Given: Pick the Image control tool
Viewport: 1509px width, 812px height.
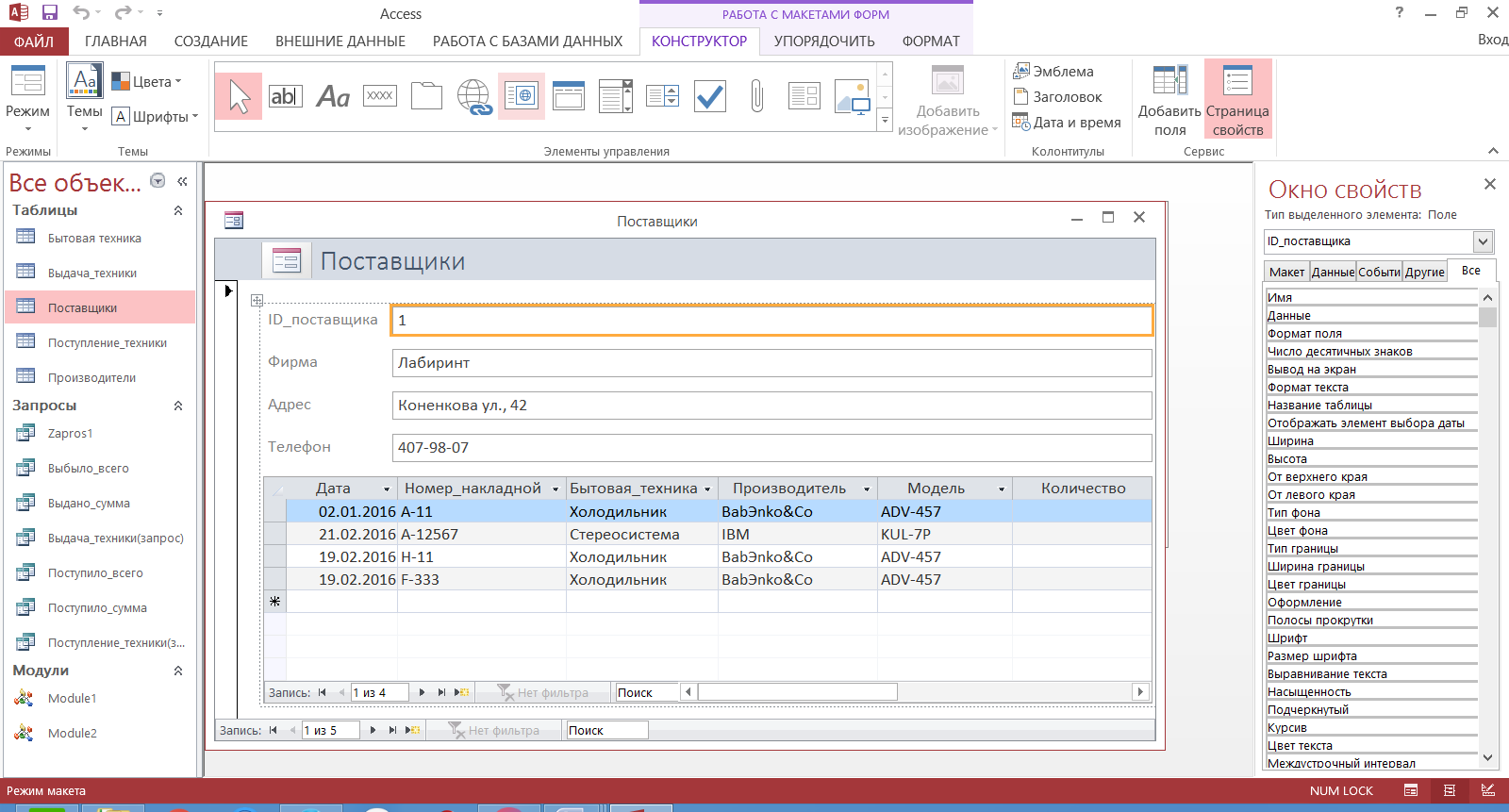Looking at the screenshot, I should point(852,96).
